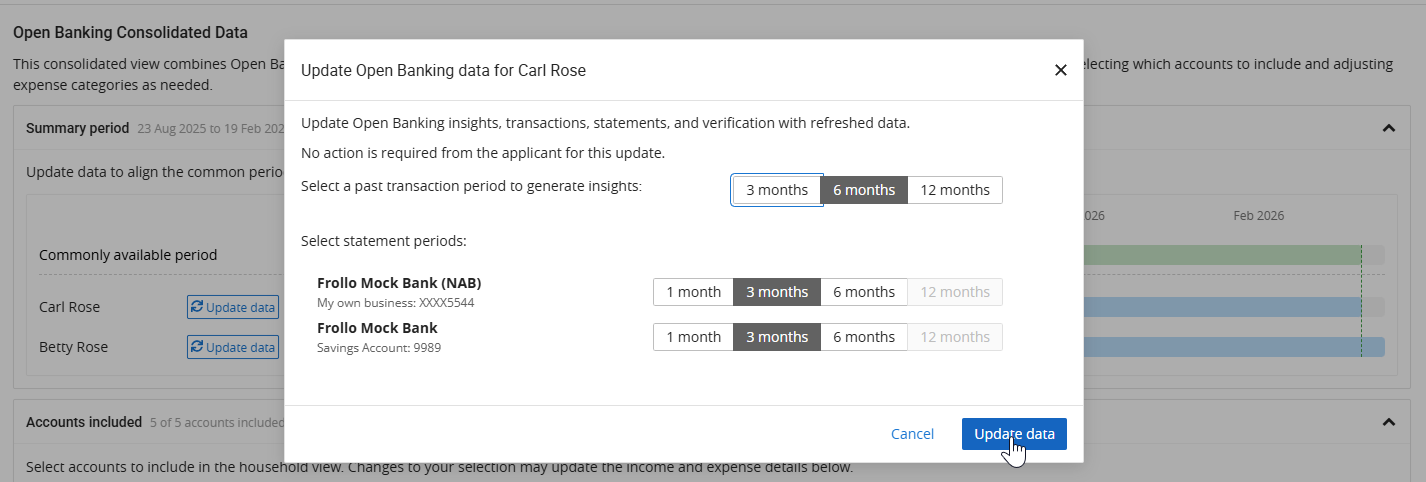Close the Update Open Banking data dialog
This screenshot has width=1426, height=482.
coord(1061,70)
